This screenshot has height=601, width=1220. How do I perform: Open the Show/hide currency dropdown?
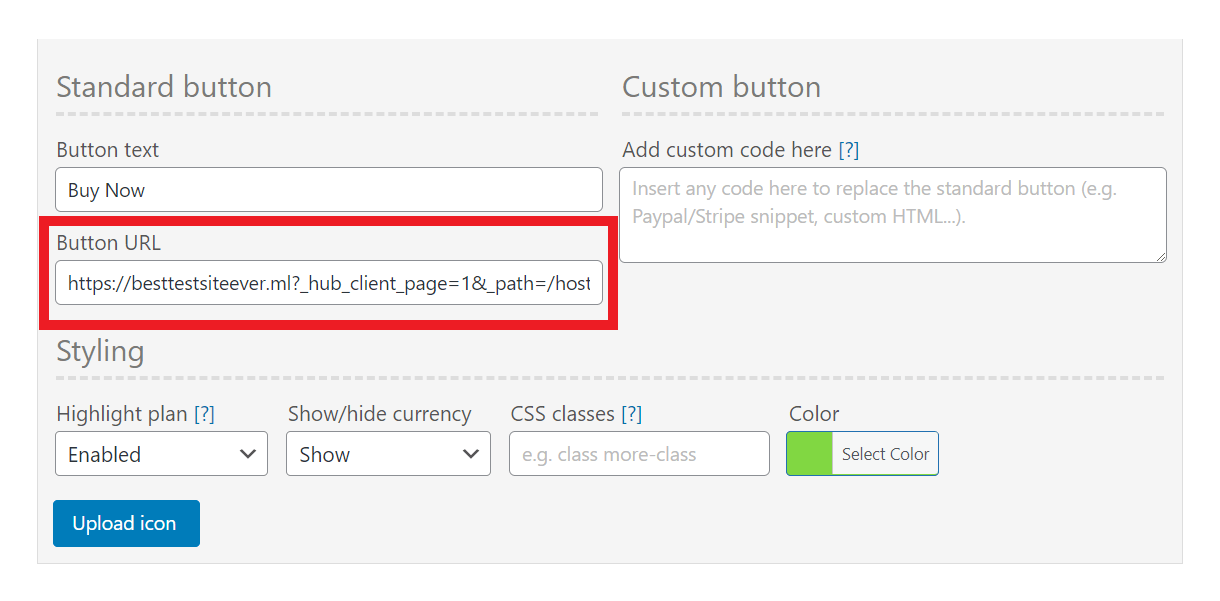(388, 454)
